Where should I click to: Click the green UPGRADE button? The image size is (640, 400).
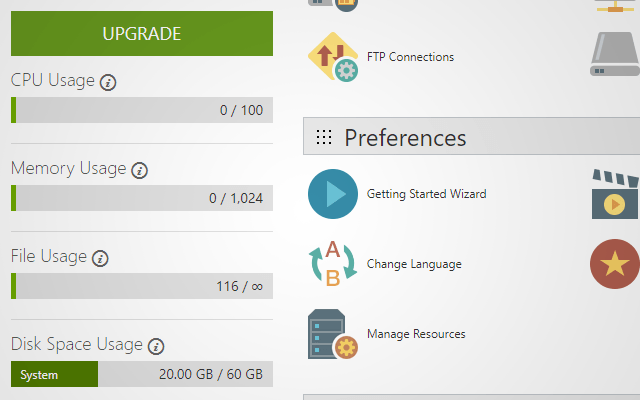(x=142, y=33)
